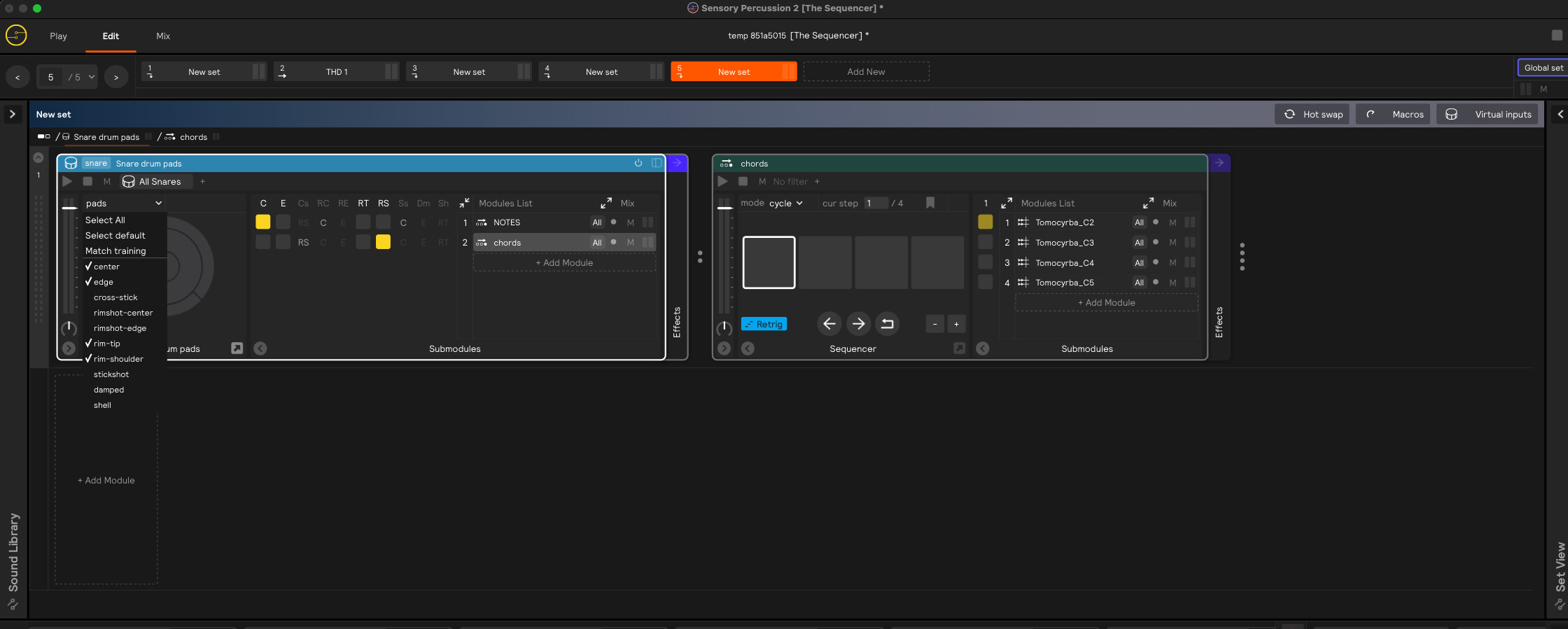Uncheck the rim-tip pad option

(x=107, y=344)
